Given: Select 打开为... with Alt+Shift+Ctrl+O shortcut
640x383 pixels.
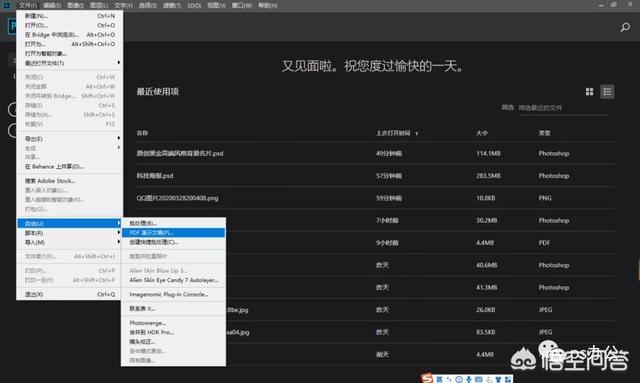Looking at the screenshot, I should [x=70, y=44].
